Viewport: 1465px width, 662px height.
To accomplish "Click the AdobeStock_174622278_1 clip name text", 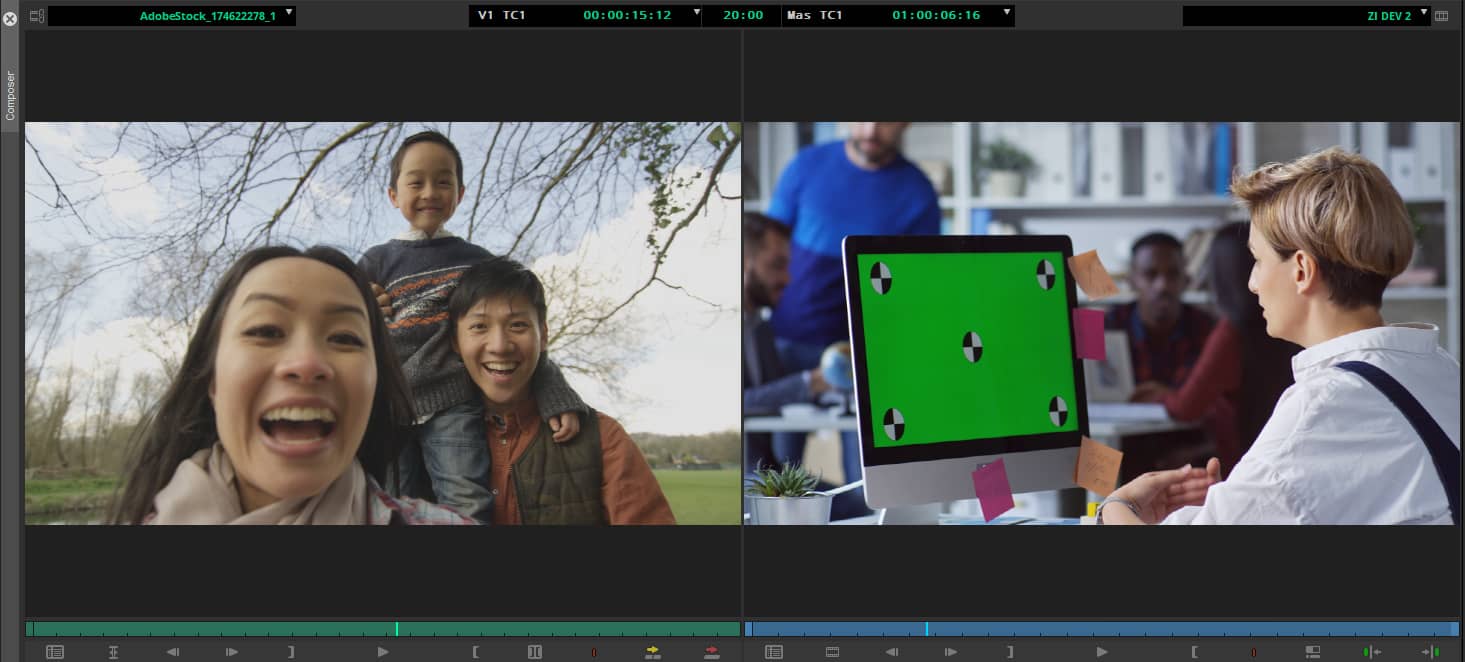I will pos(208,16).
